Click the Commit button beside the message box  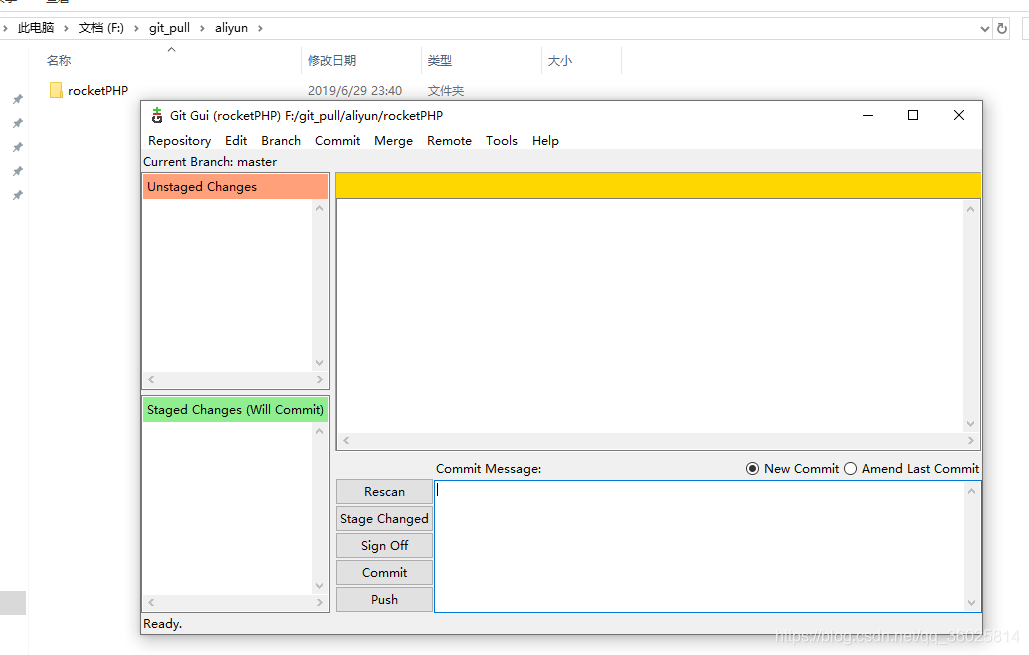(384, 572)
